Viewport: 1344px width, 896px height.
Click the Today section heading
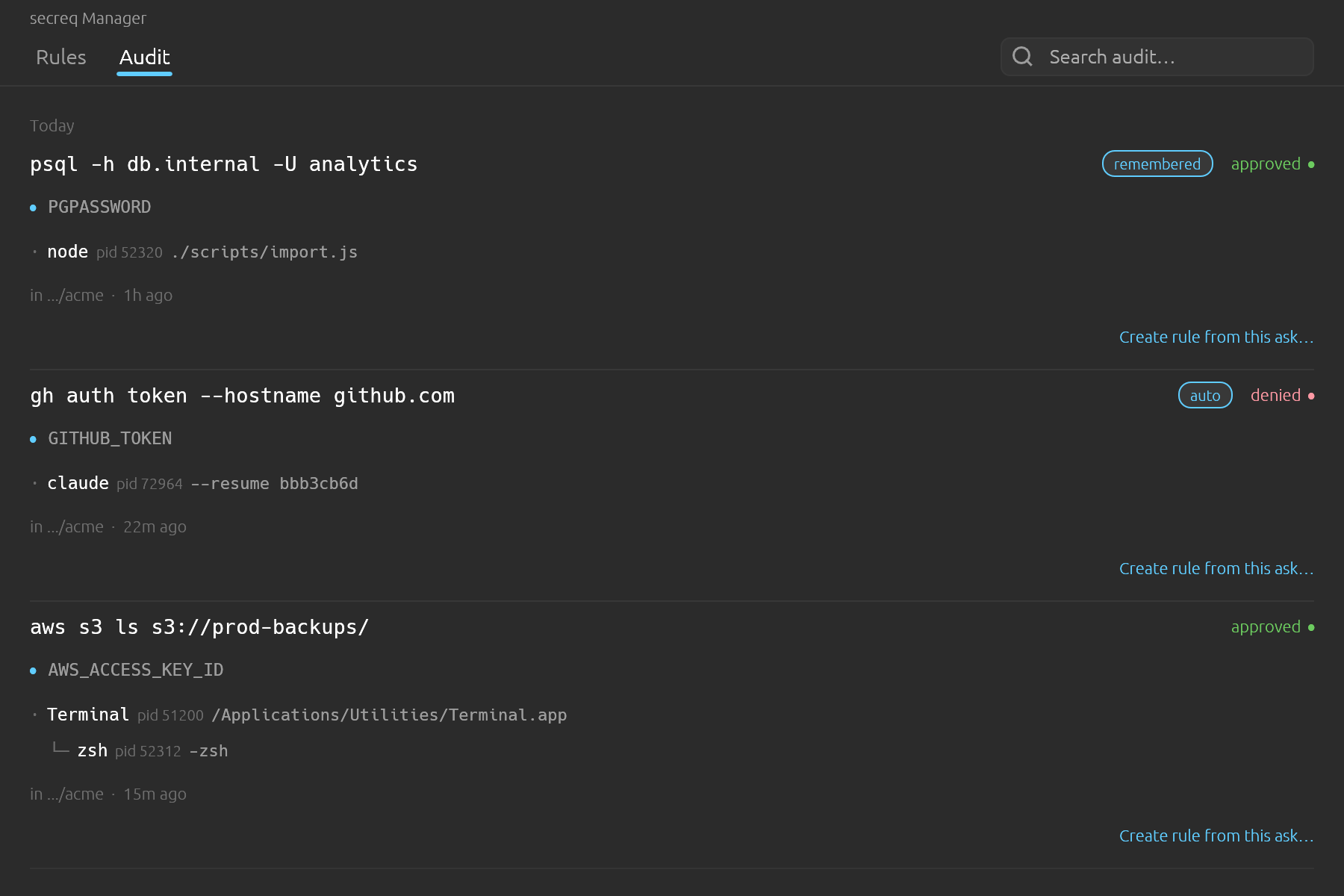52,125
